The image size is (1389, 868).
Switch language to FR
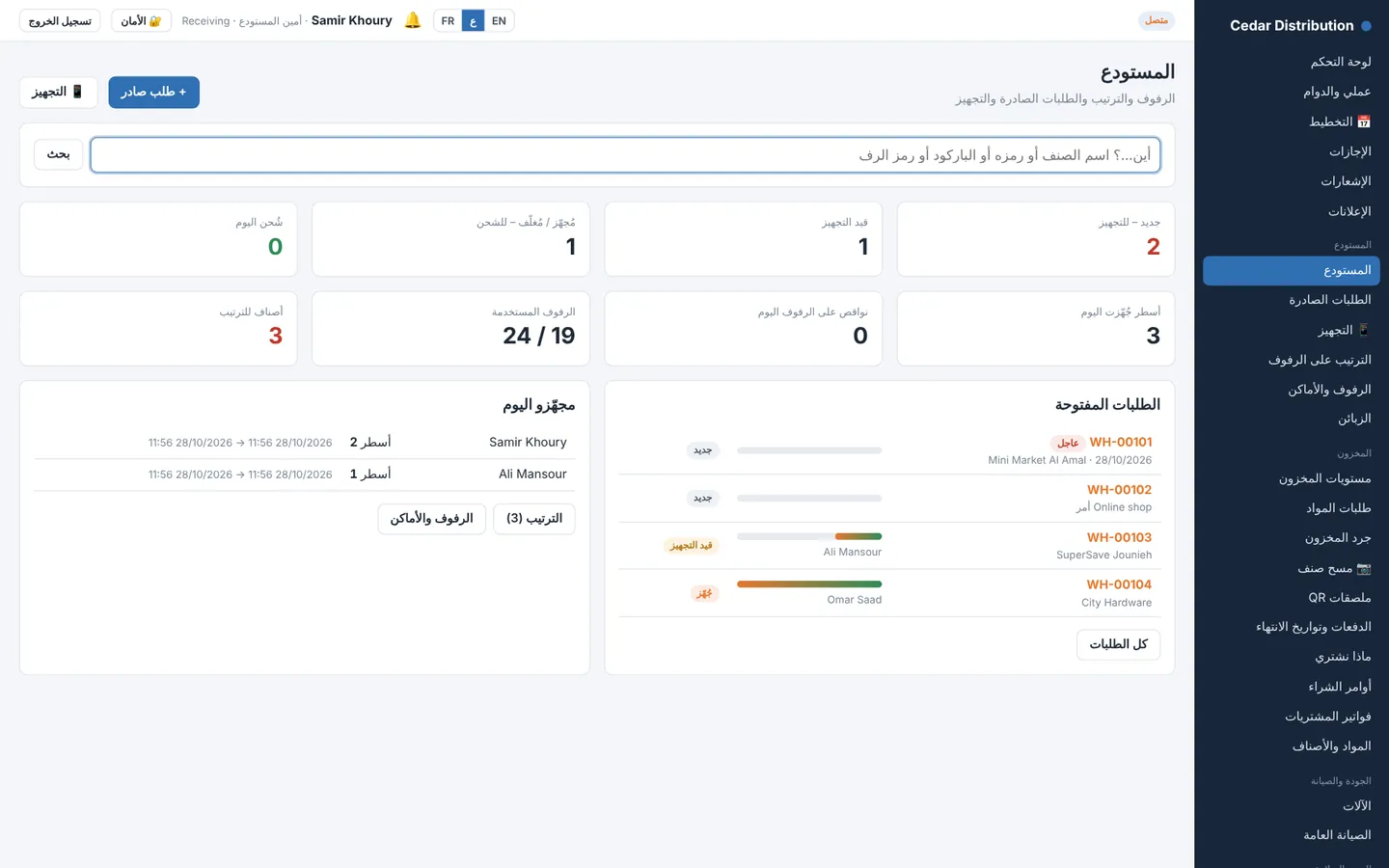coord(448,20)
